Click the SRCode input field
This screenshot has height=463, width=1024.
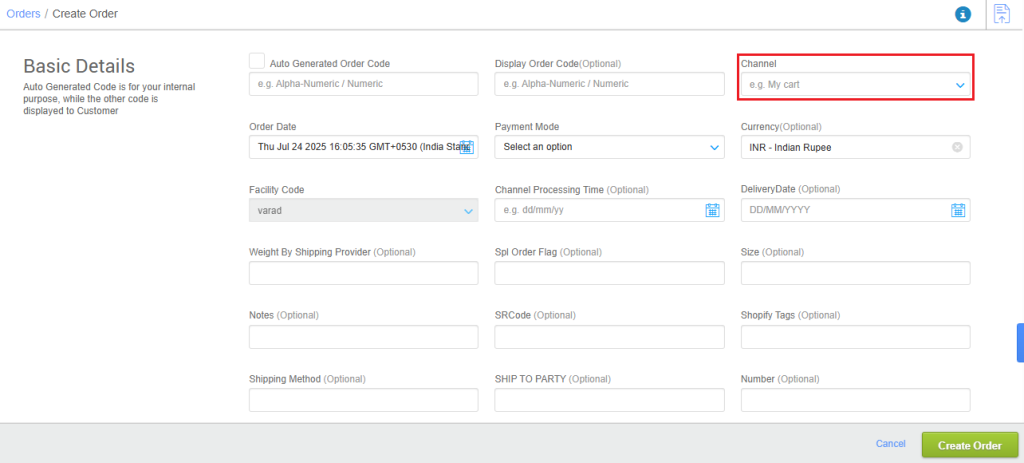609,337
